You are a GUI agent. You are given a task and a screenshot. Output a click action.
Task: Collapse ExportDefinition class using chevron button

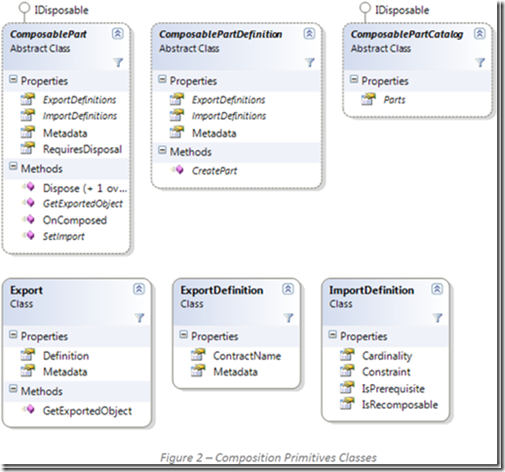288,289
